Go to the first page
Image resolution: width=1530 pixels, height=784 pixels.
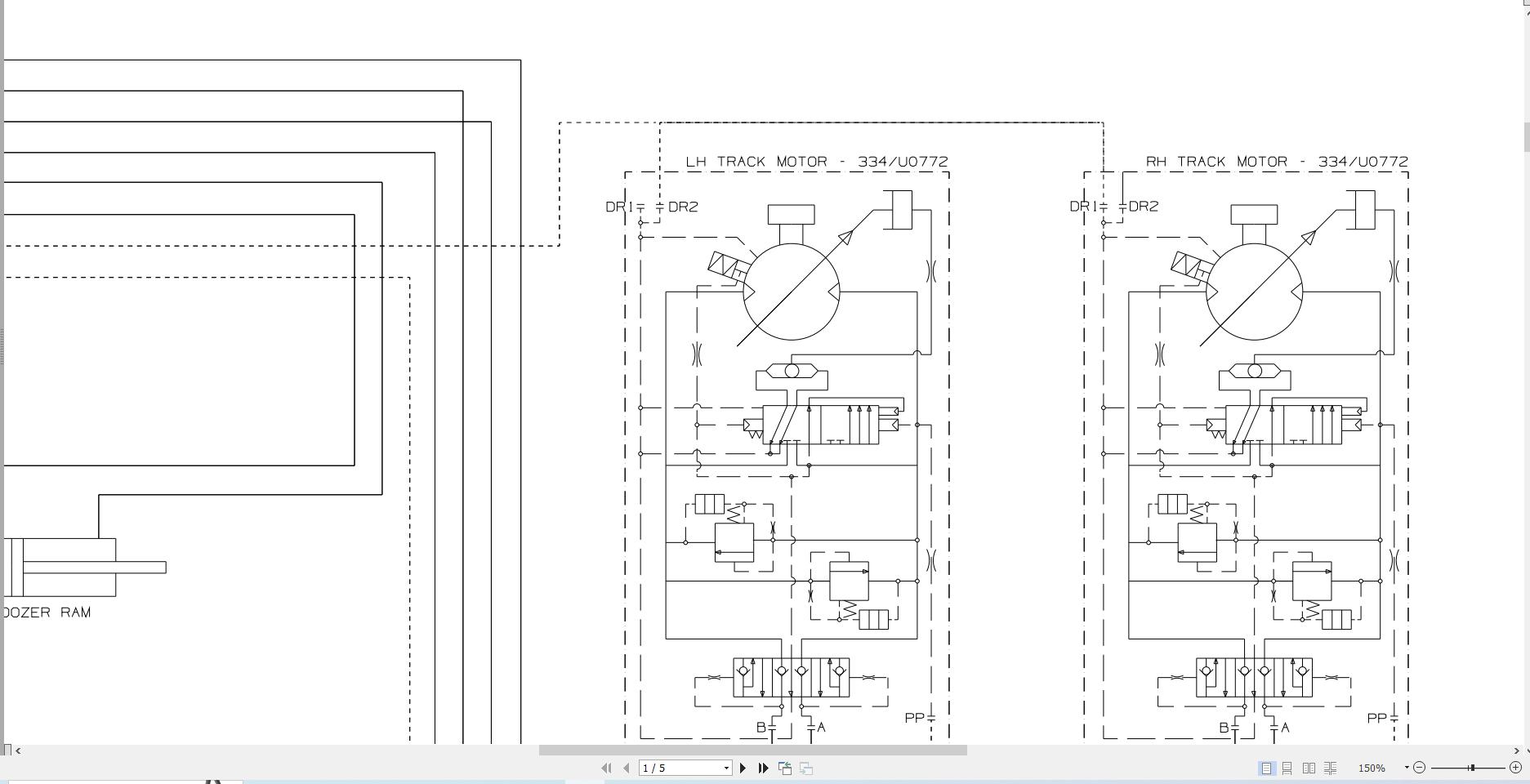click(x=606, y=768)
